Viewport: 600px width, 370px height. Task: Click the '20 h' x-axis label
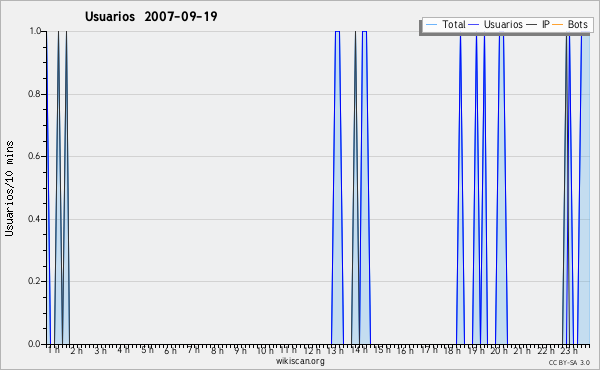click(499, 350)
